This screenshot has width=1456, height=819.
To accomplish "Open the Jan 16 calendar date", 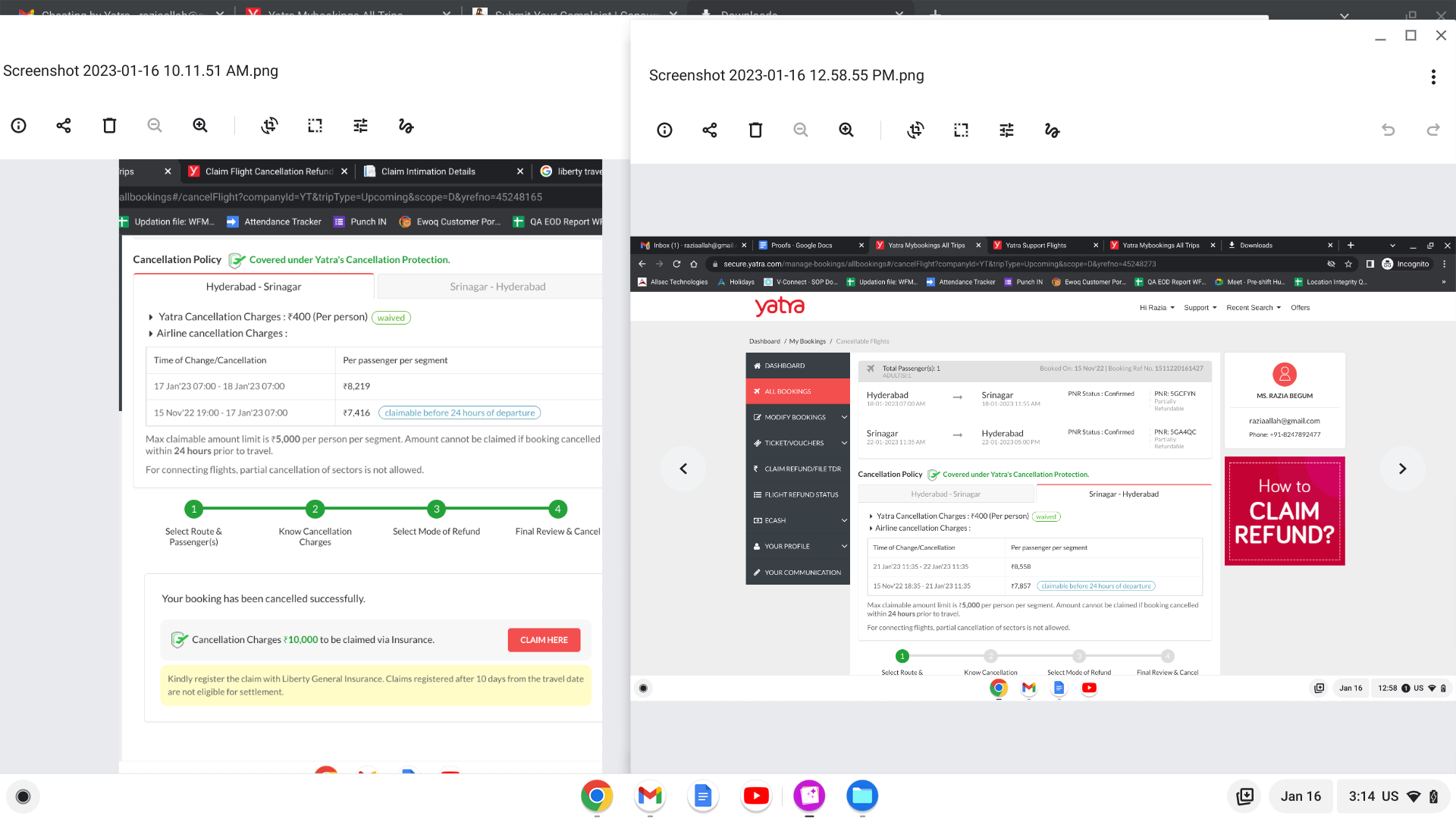I will 1301,796.
